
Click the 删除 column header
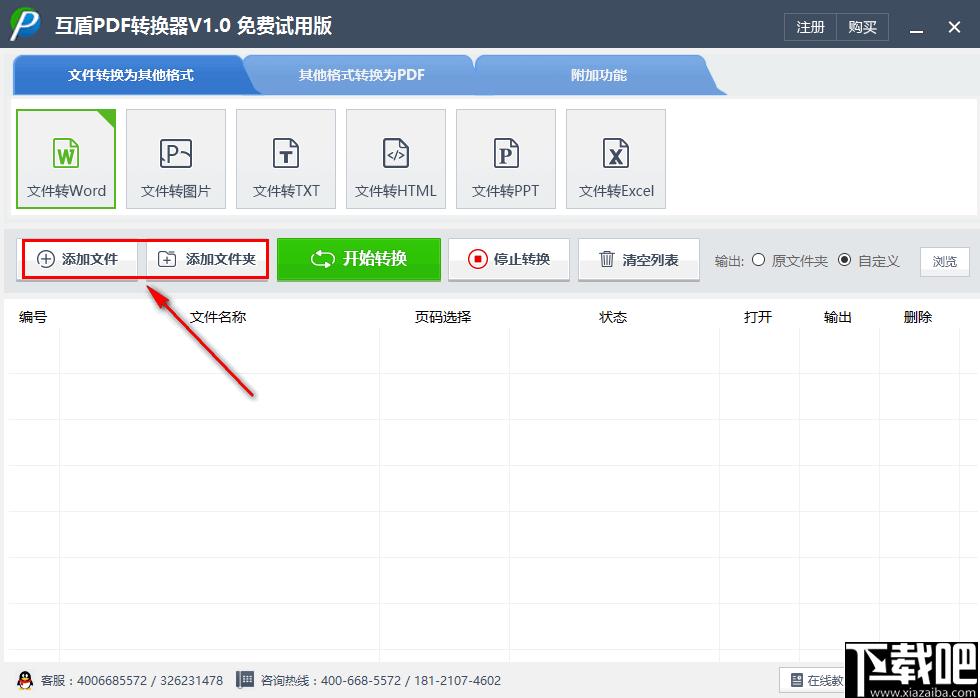[918, 317]
